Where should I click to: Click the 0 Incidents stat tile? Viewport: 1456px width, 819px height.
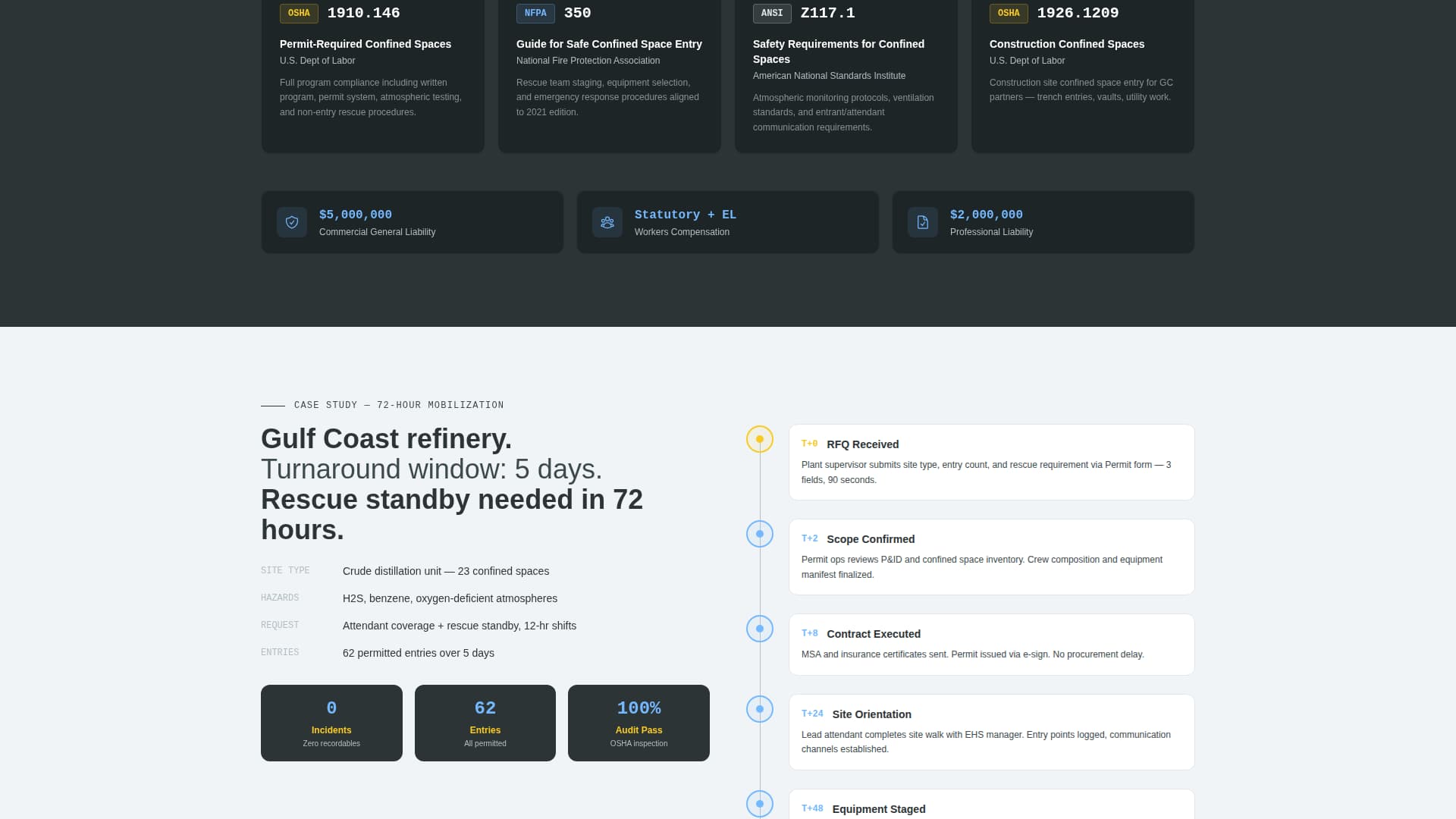pyautogui.click(x=331, y=723)
